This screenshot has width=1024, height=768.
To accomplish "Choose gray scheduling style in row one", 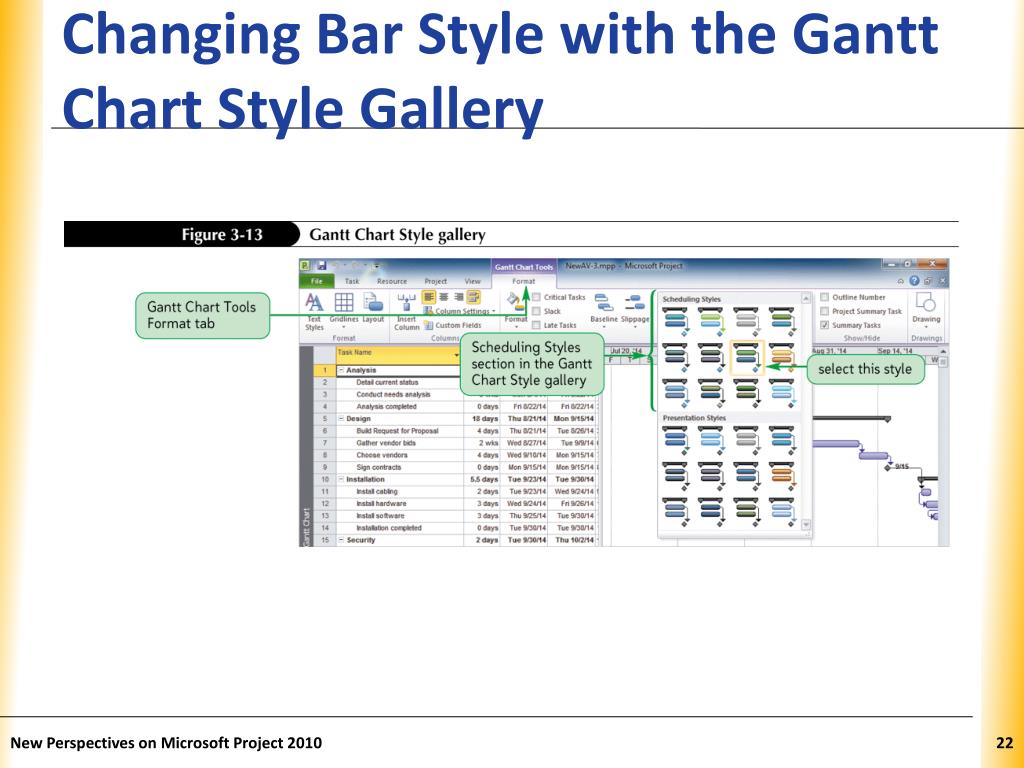I will click(746, 322).
